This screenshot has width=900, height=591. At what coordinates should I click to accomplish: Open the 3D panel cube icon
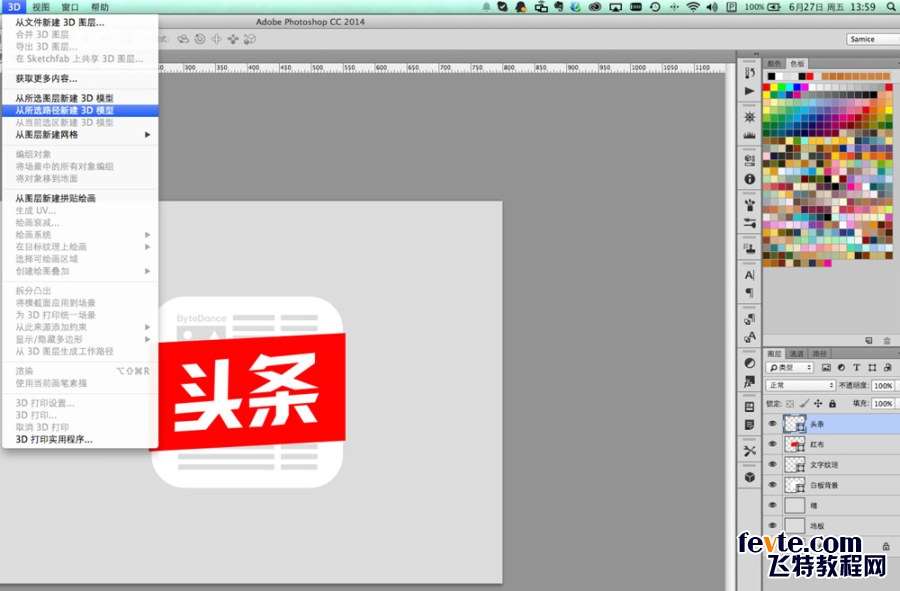click(750, 477)
